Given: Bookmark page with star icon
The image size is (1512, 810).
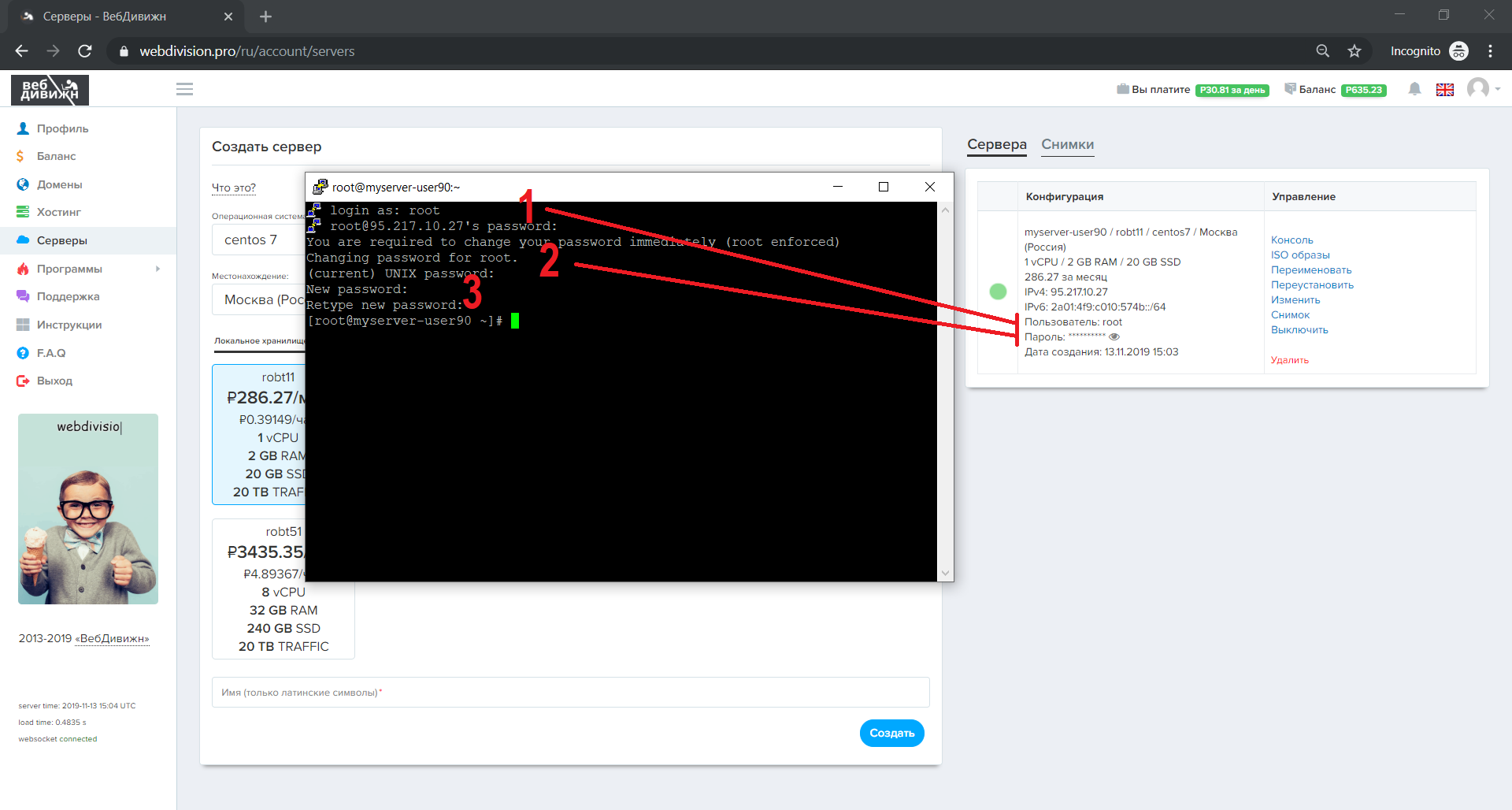Looking at the screenshot, I should pos(1354,51).
